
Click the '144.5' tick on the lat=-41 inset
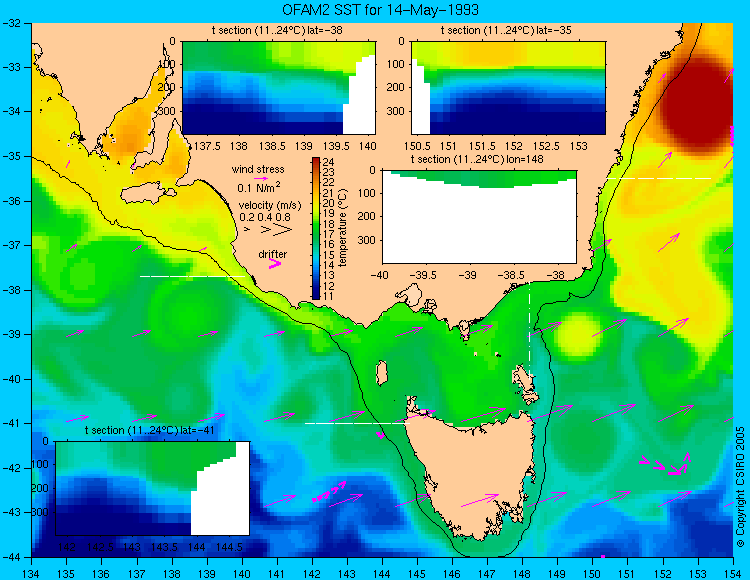point(230,547)
